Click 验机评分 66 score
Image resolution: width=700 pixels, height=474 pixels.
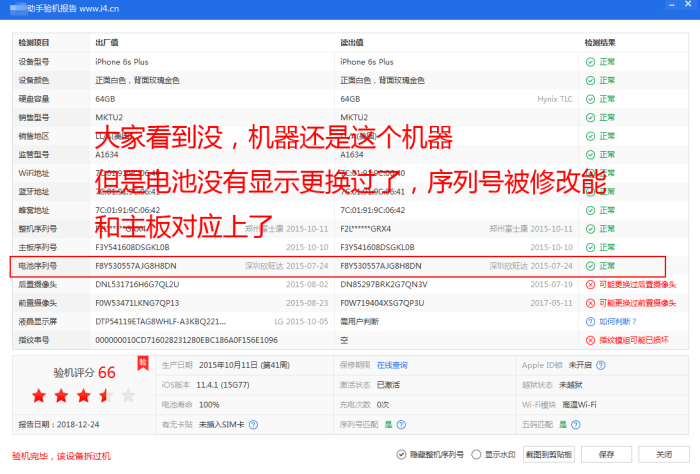tap(84, 373)
